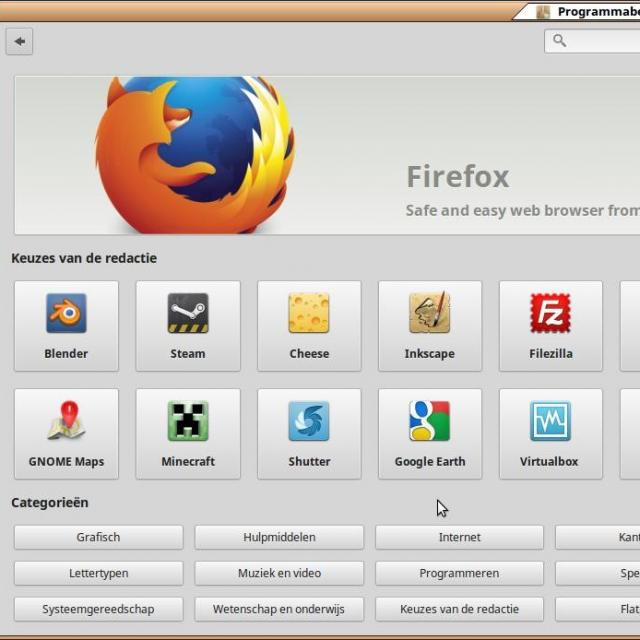Open the Blender app tile
The width and height of the screenshot is (640, 640).
click(x=66, y=326)
